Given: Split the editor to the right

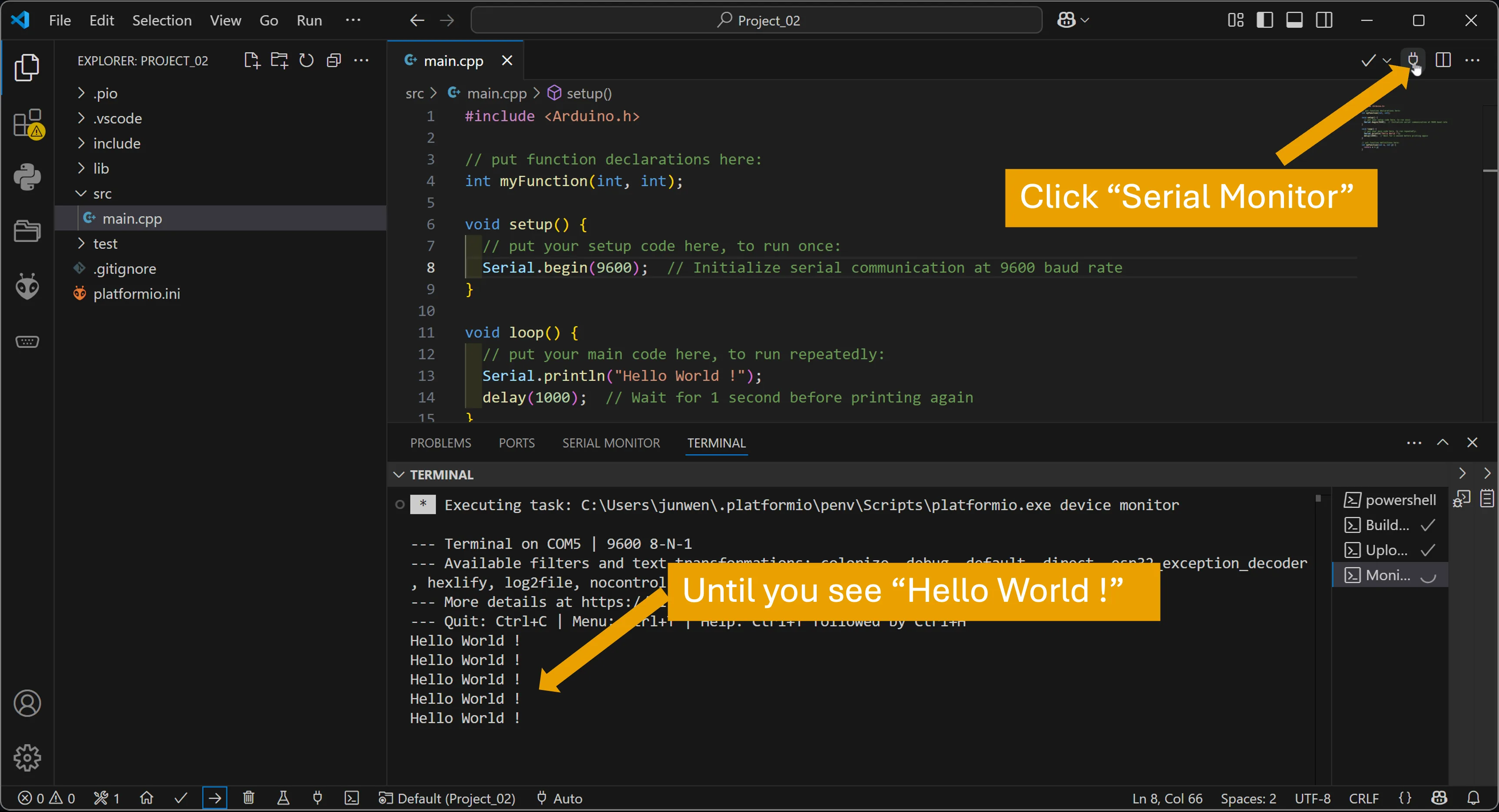Looking at the screenshot, I should coord(1443,60).
